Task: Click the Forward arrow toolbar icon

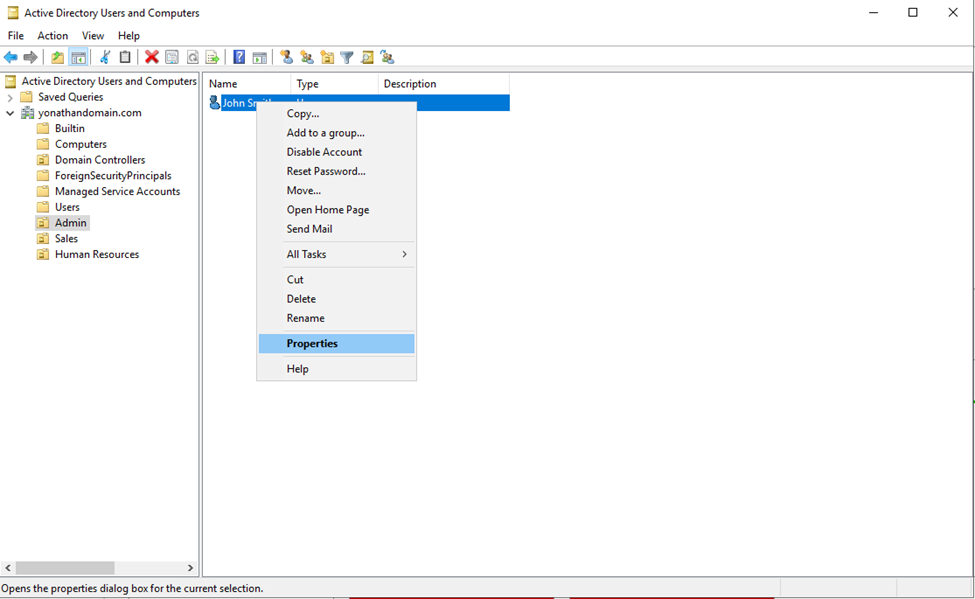Action: [x=30, y=57]
